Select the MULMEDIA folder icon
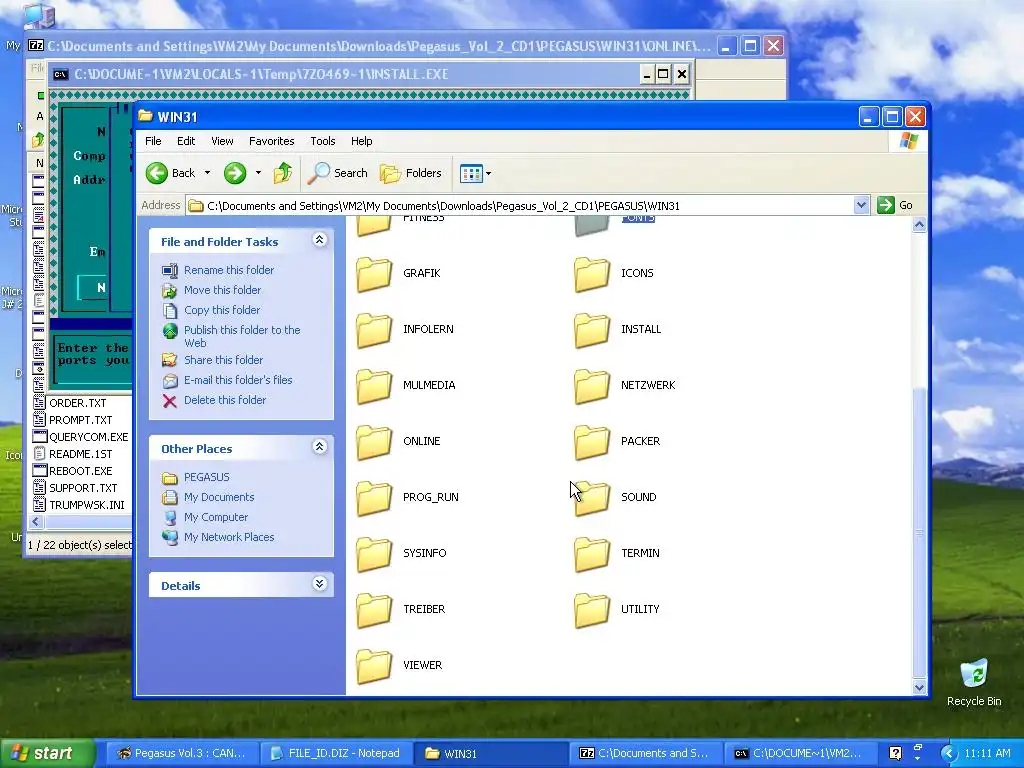Screen dimensions: 1024x768 (x=374, y=386)
